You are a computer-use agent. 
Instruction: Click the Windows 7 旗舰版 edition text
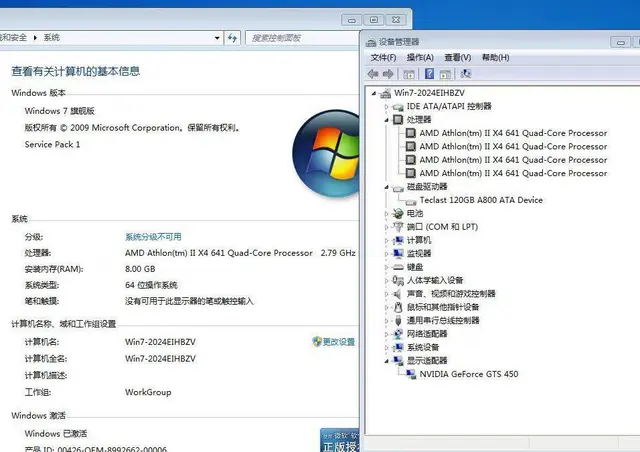click(60, 111)
